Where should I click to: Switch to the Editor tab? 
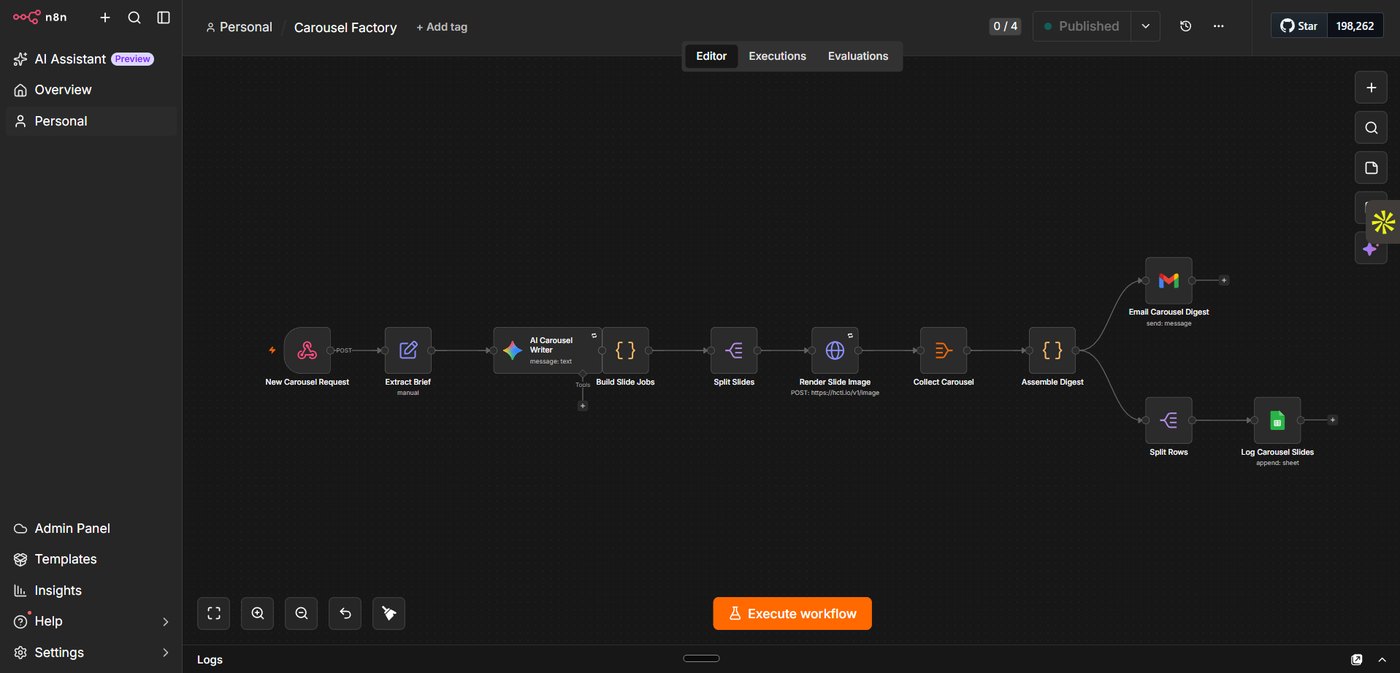pos(712,56)
